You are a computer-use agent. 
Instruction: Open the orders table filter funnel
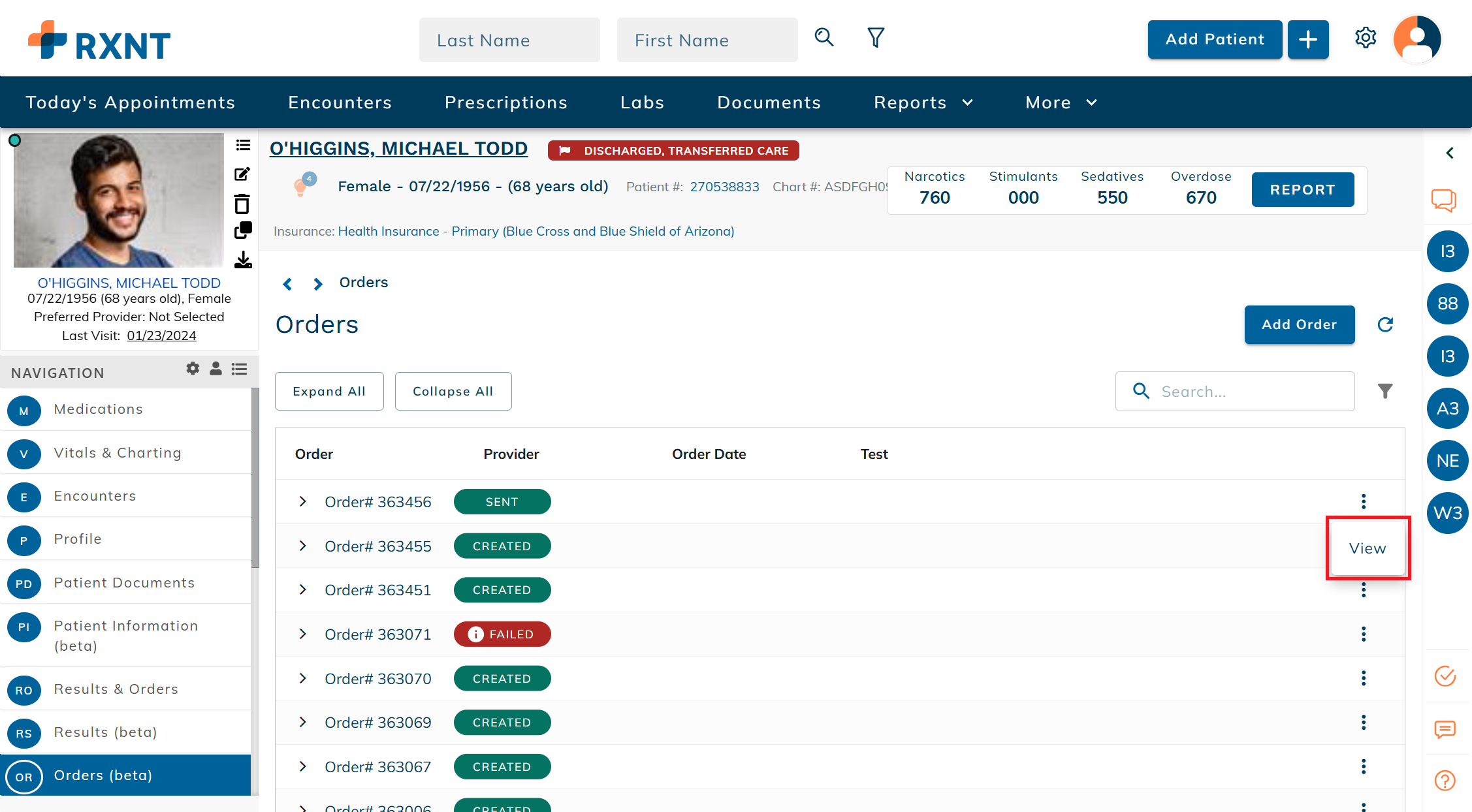pos(1385,391)
